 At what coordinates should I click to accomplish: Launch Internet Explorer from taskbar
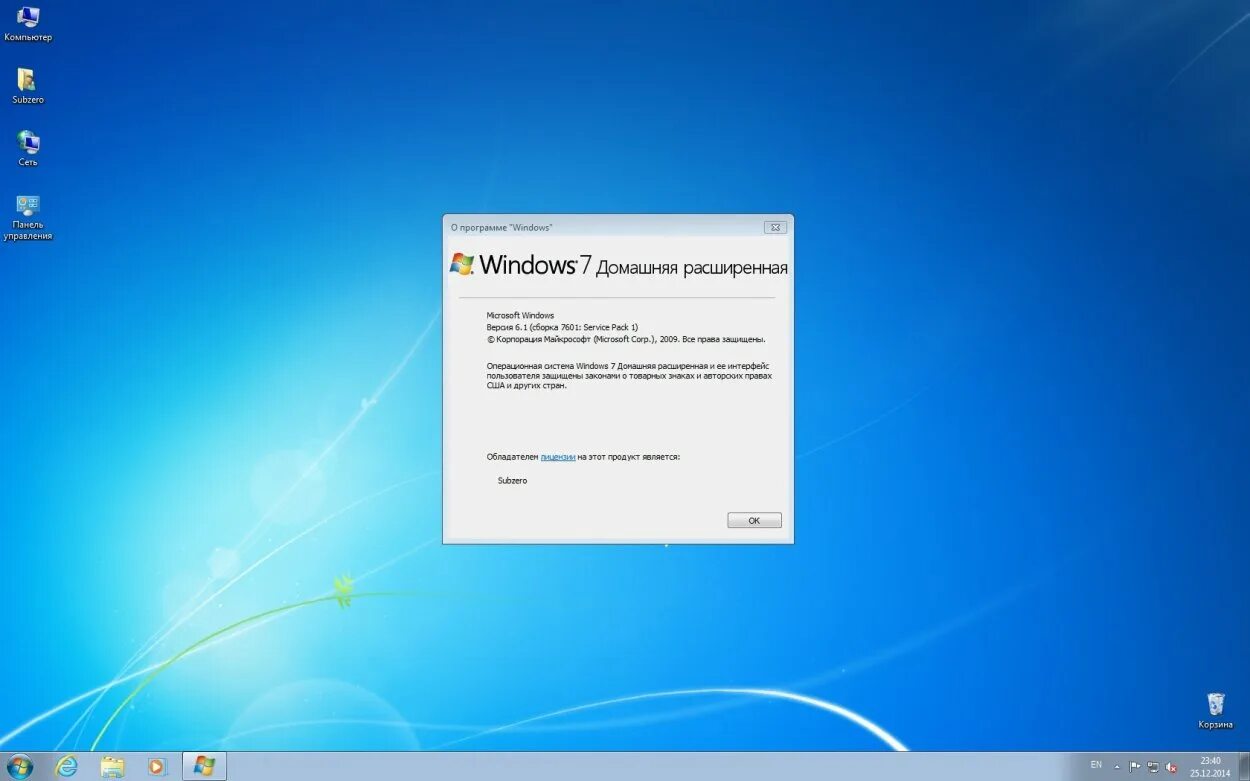tap(66, 767)
